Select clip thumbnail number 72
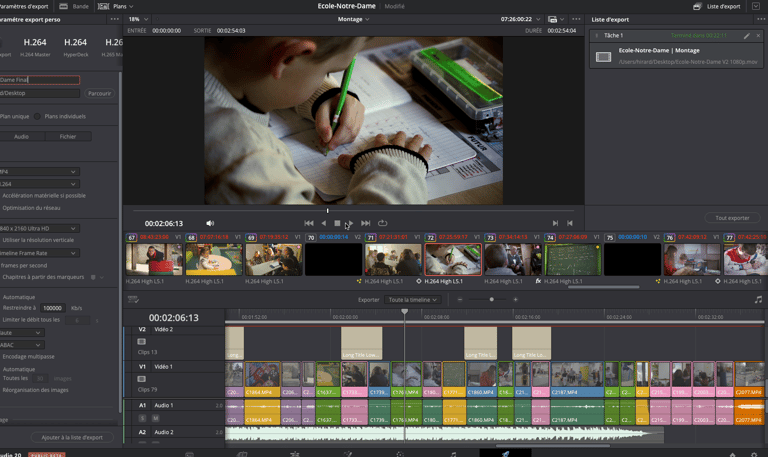Screen dimensions: 768x457 [x=453, y=260]
